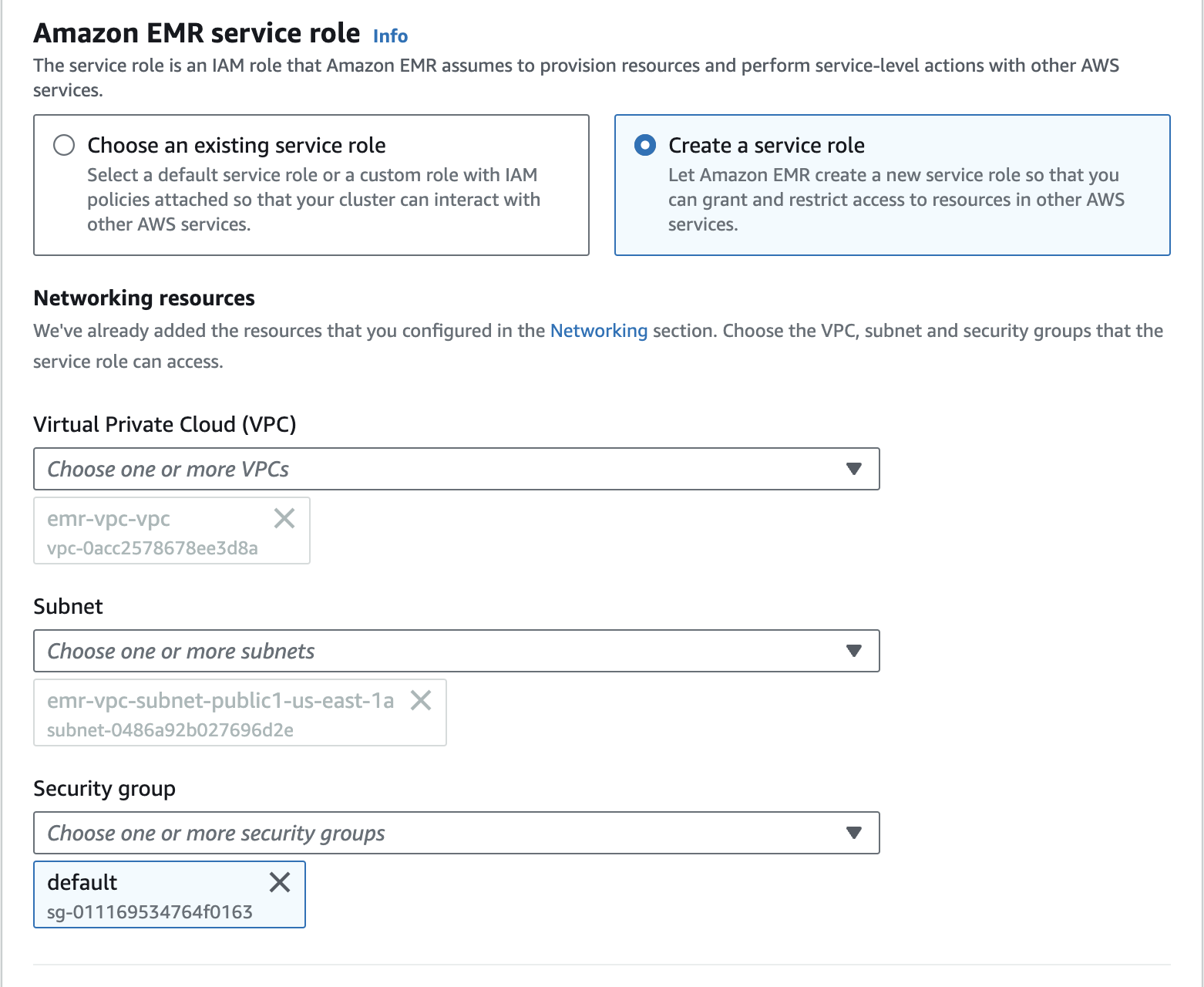Click the Choose an existing service role description
Viewport: 1204px width, 987px height.
[x=313, y=200]
